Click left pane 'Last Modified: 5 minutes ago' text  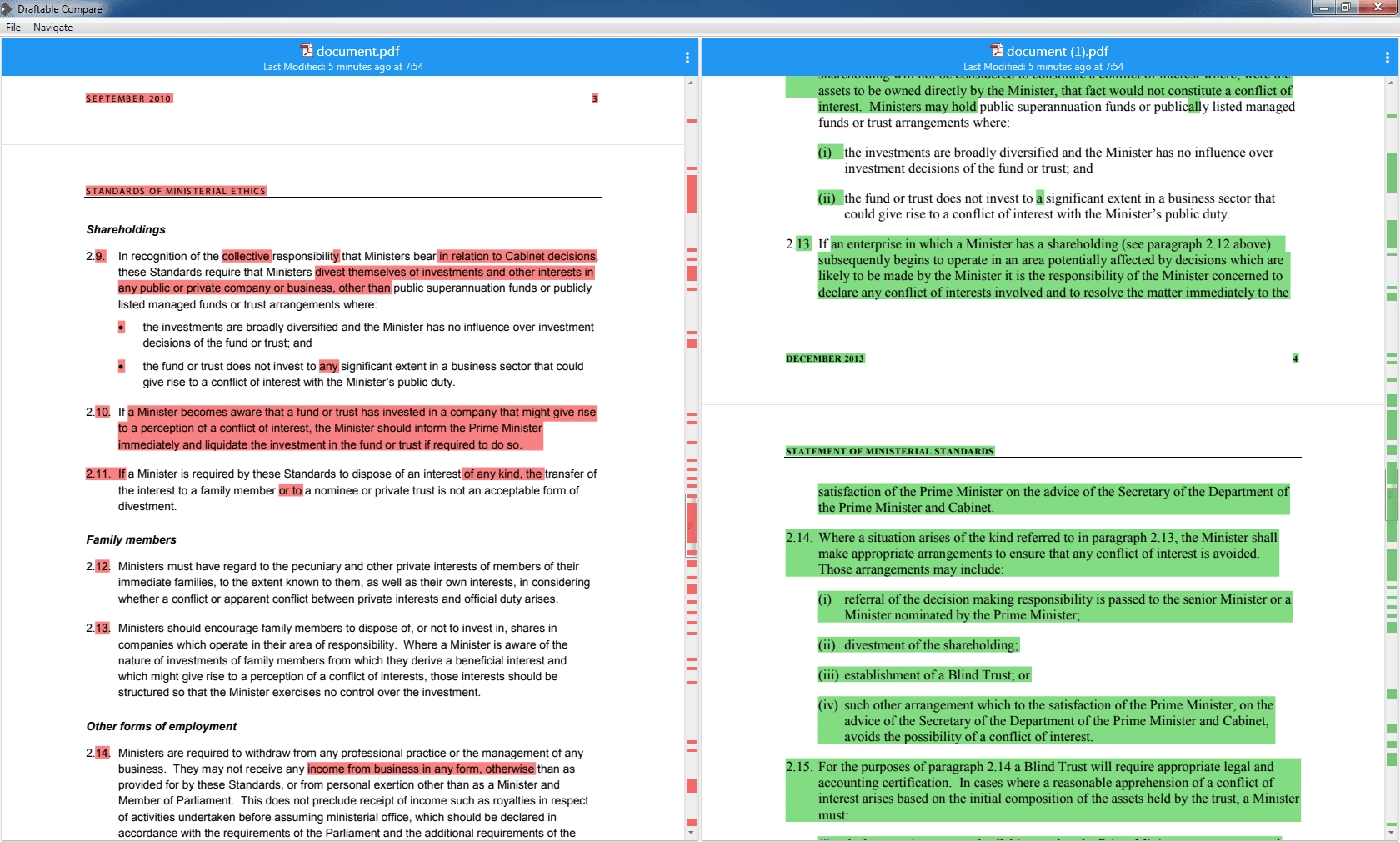click(x=343, y=67)
